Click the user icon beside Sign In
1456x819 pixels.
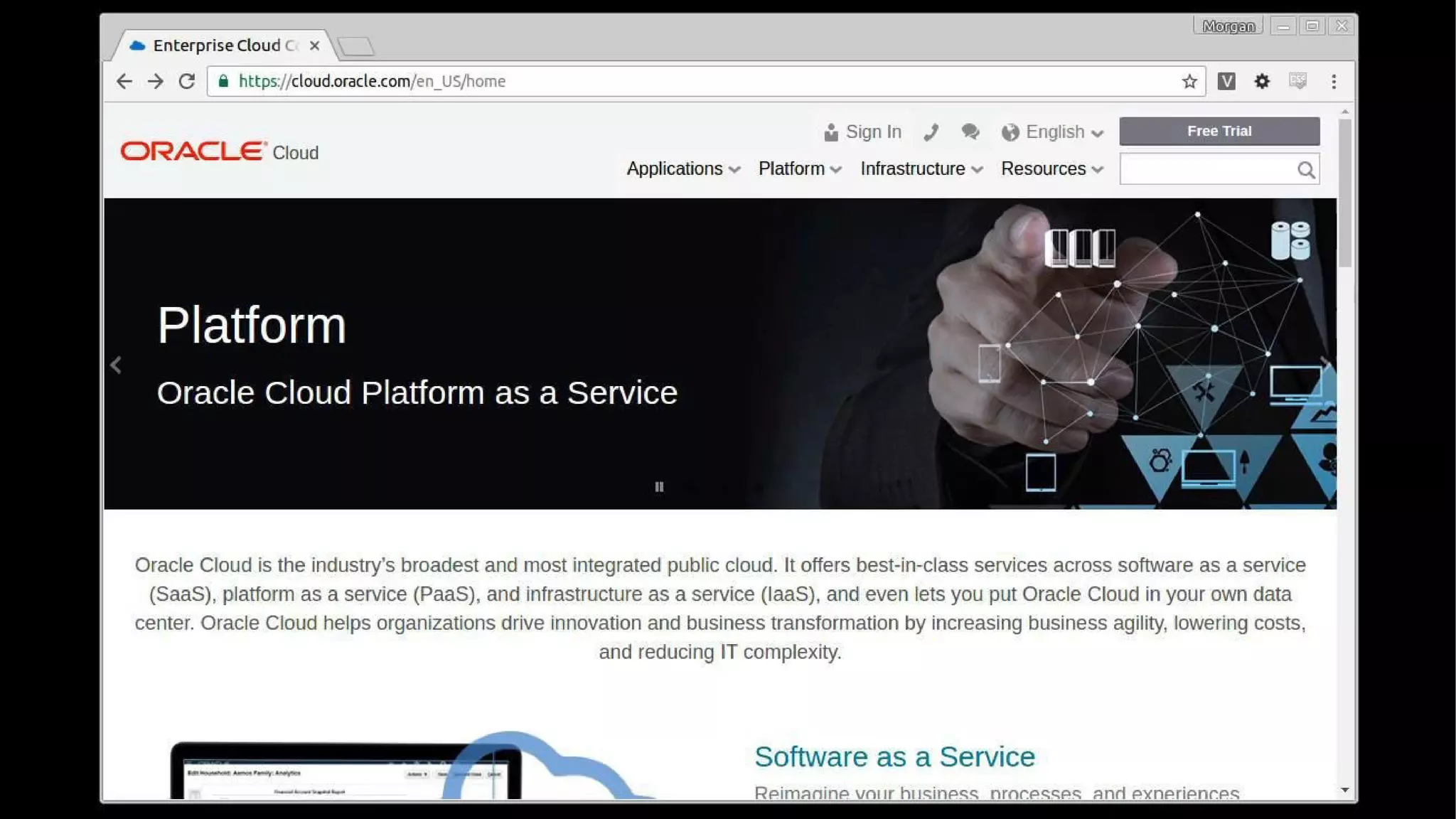[830, 132]
